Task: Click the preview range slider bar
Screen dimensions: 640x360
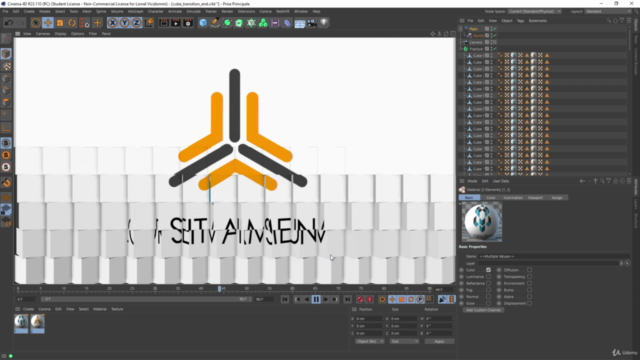Action: (146, 299)
